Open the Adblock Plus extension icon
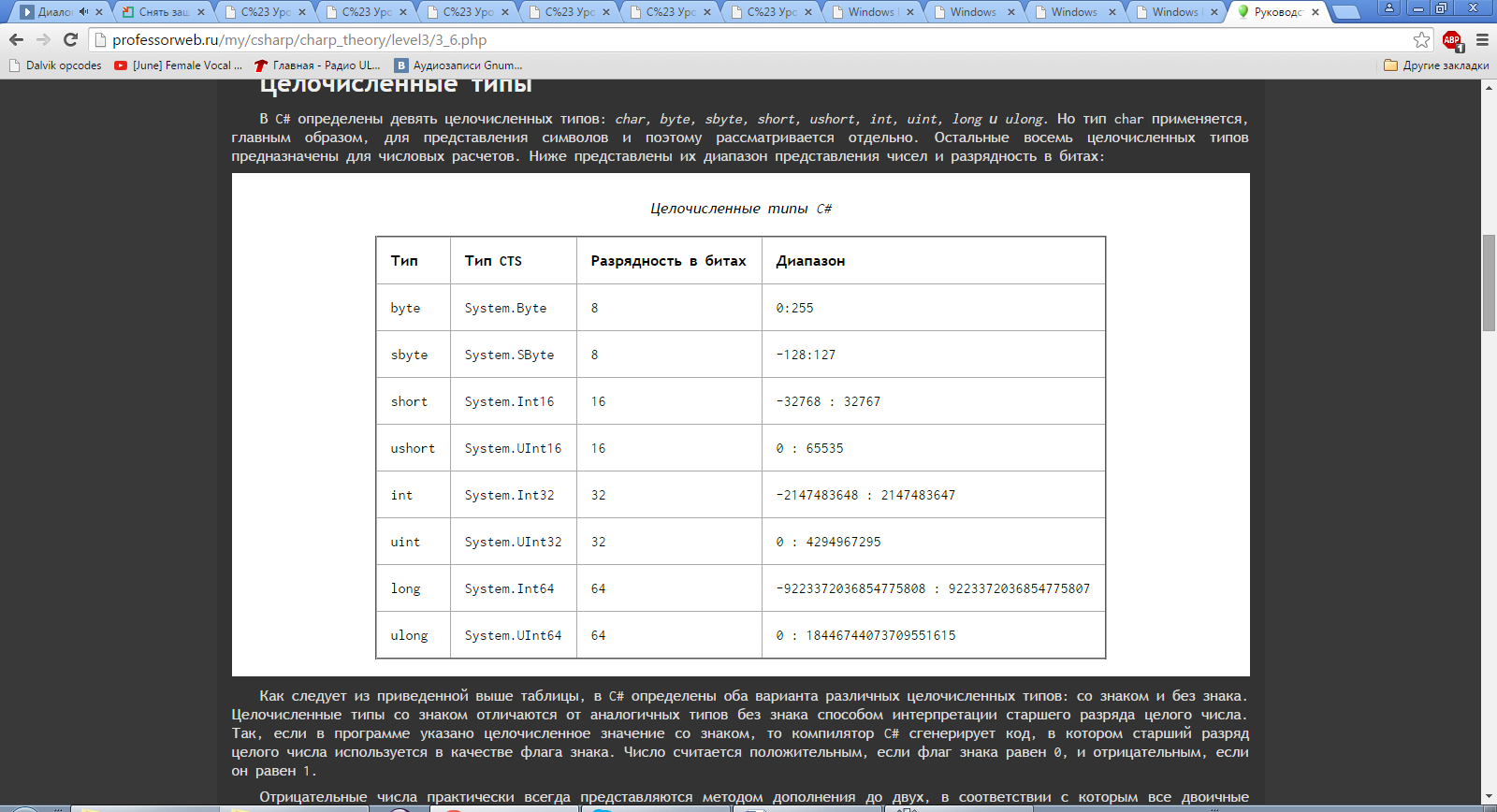 pos(1452,40)
